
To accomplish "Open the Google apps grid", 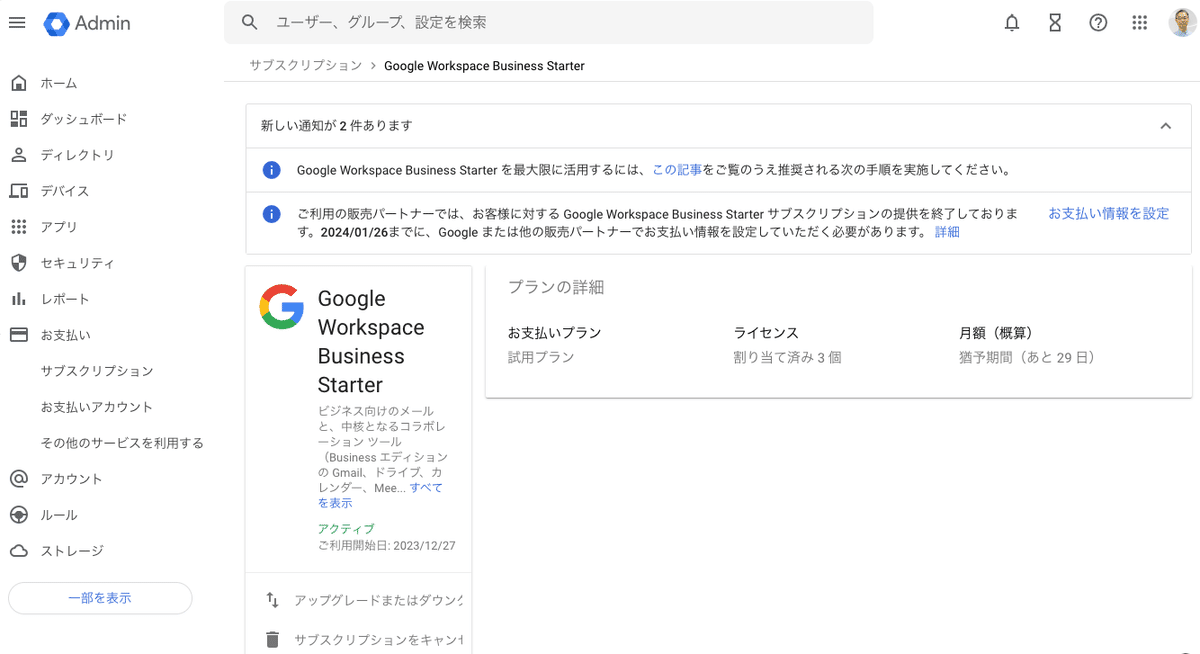I will point(1140,23).
